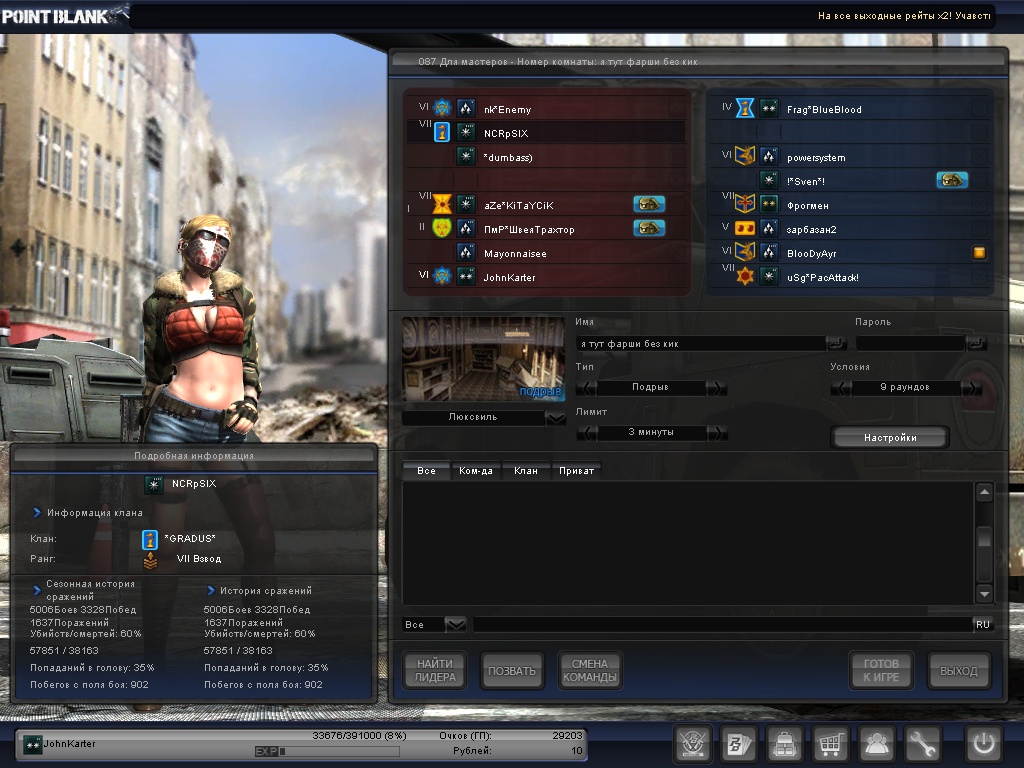1024x768 pixels.
Task: Switch to the Клан chat tab
Action: click(526, 470)
